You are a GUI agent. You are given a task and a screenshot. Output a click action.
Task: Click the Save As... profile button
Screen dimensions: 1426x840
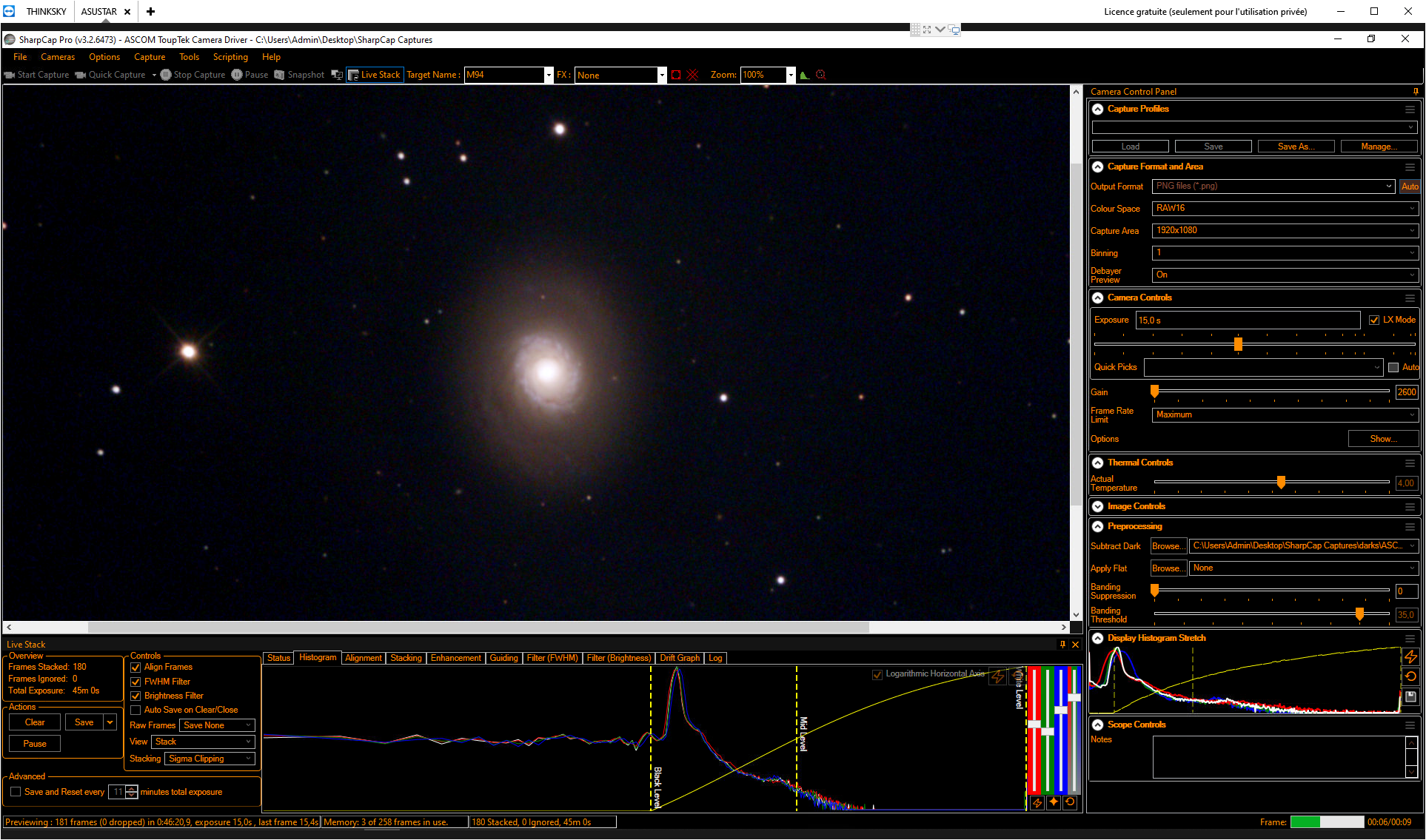click(x=1296, y=147)
